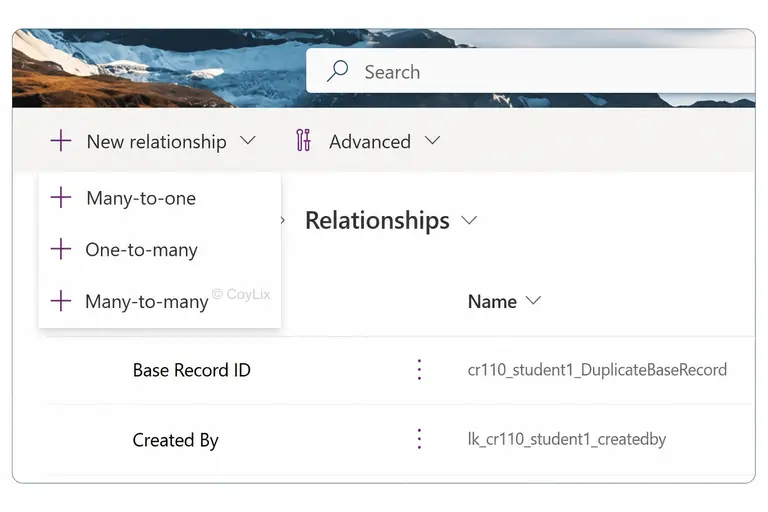Expand the chevron next to Advanced
The image size is (768, 512).
coord(432,141)
